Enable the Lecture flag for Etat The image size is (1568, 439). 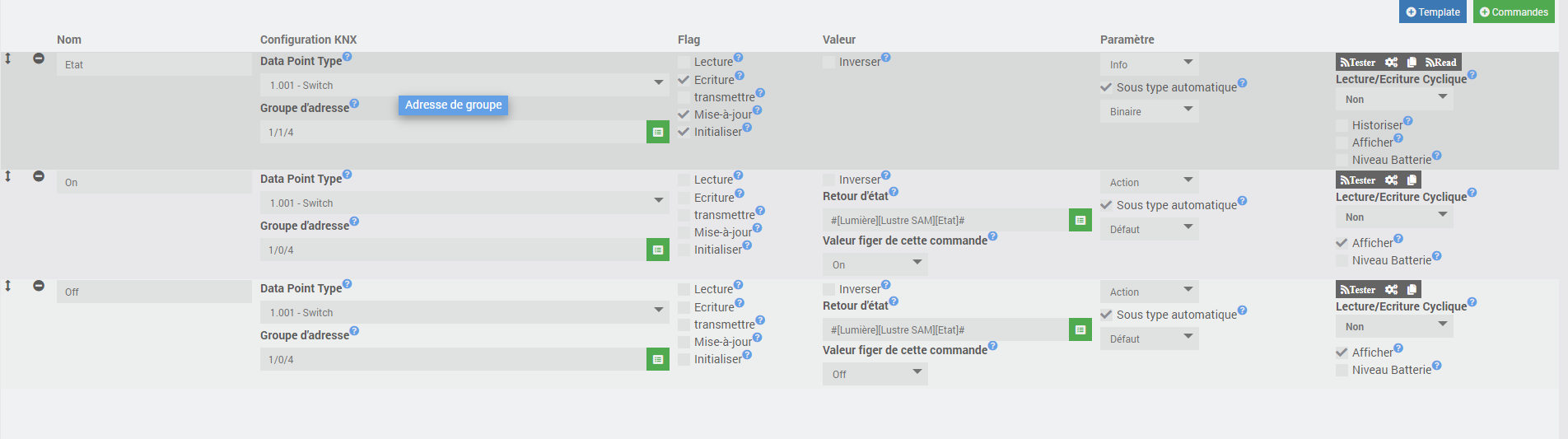pos(684,62)
